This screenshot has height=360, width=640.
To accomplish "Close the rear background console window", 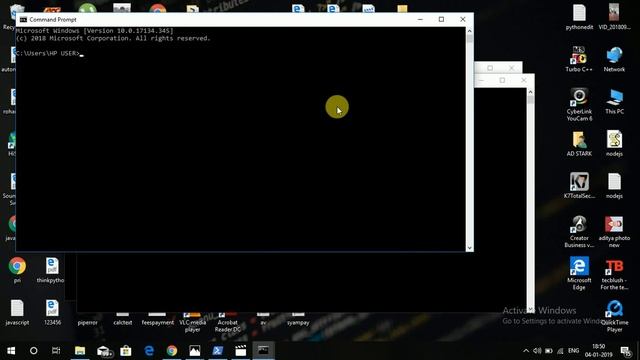I will tap(511, 68).
